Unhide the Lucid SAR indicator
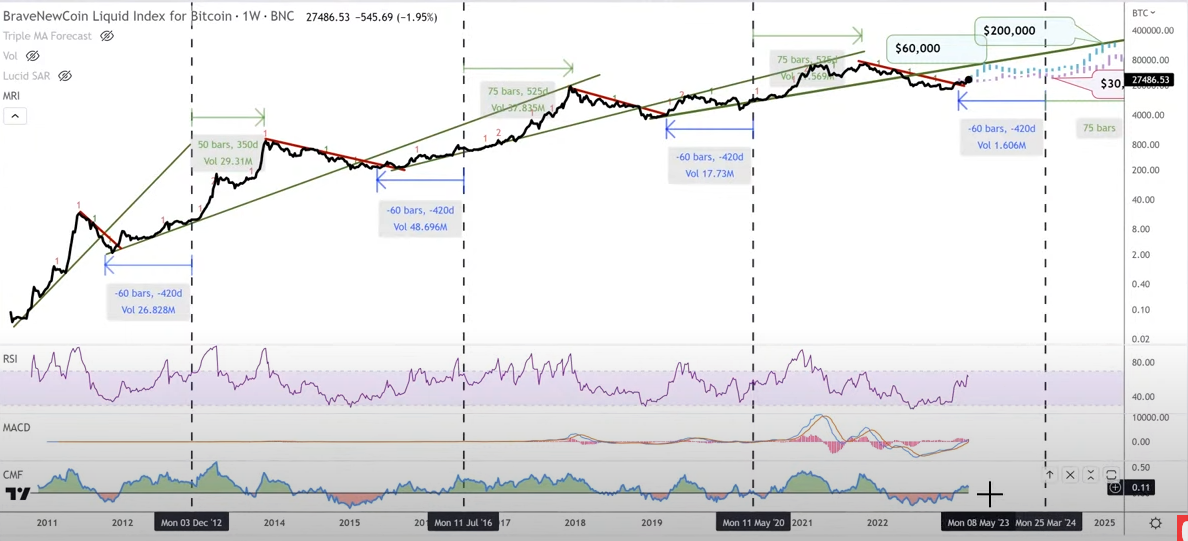This screenshot has height=541, width=1188. [65, 76]
